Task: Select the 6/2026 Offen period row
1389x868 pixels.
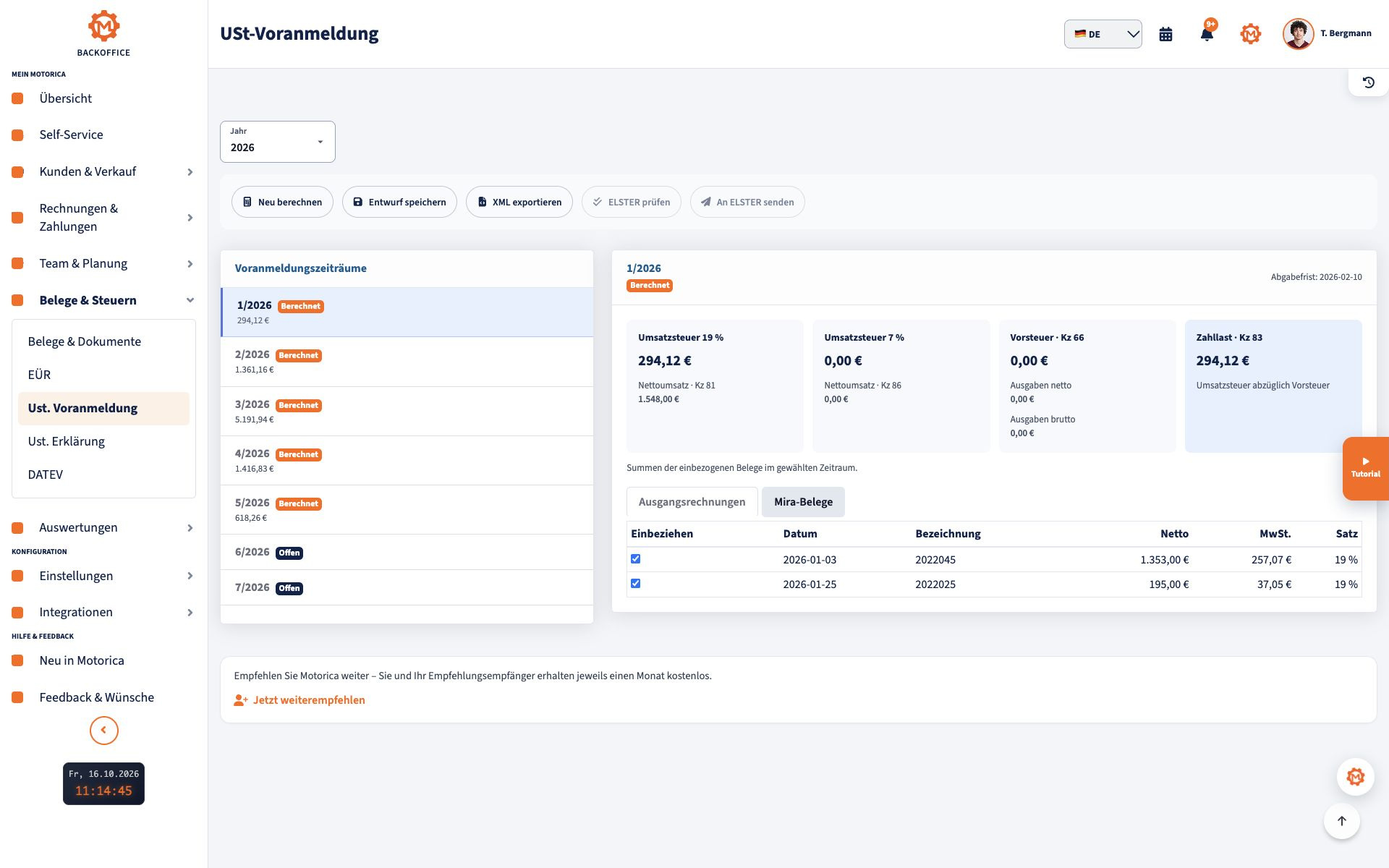Action: (x=407, y=552)
